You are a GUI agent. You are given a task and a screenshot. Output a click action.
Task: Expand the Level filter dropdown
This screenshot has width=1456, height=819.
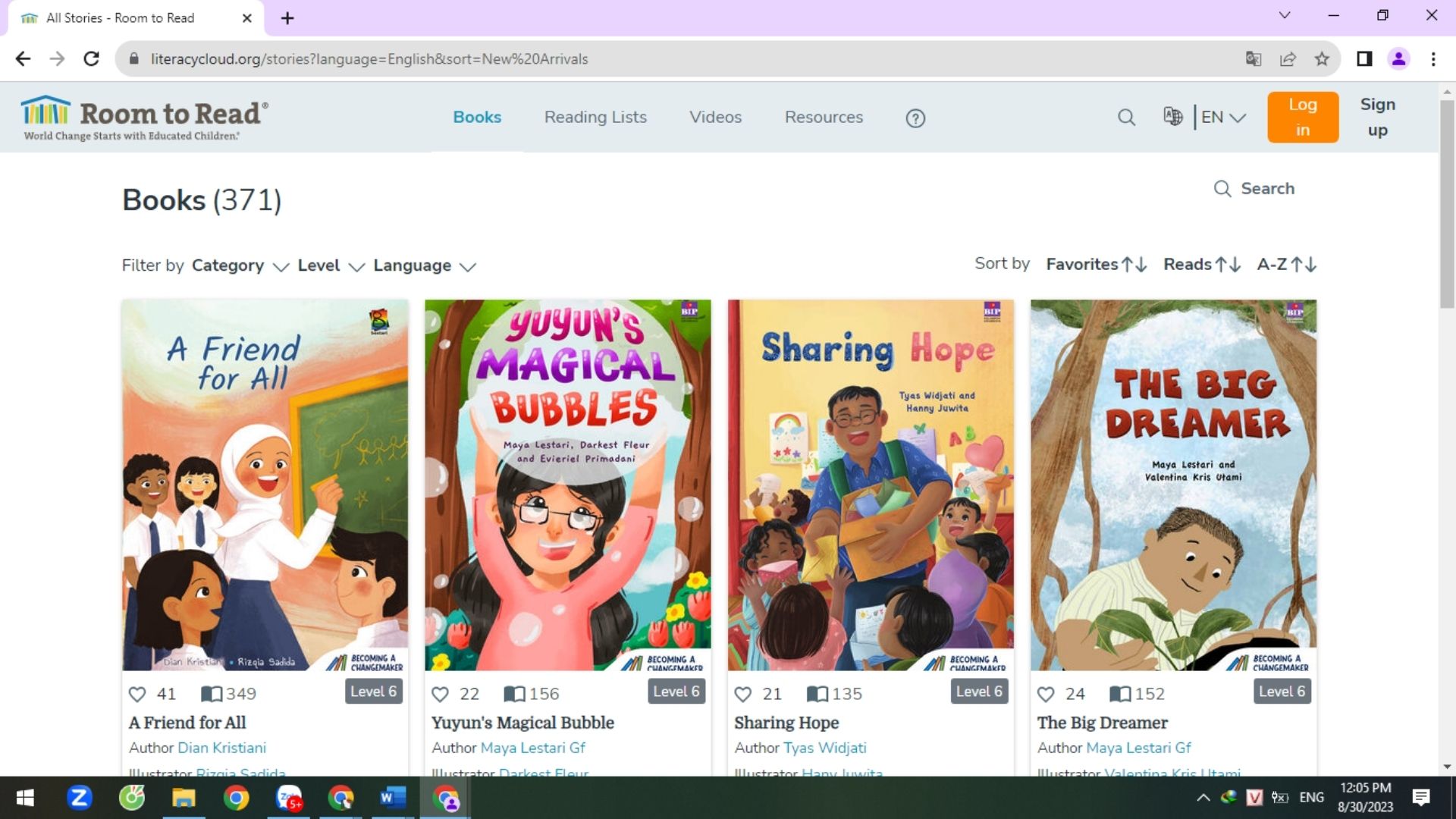click(x=331, y=266)
